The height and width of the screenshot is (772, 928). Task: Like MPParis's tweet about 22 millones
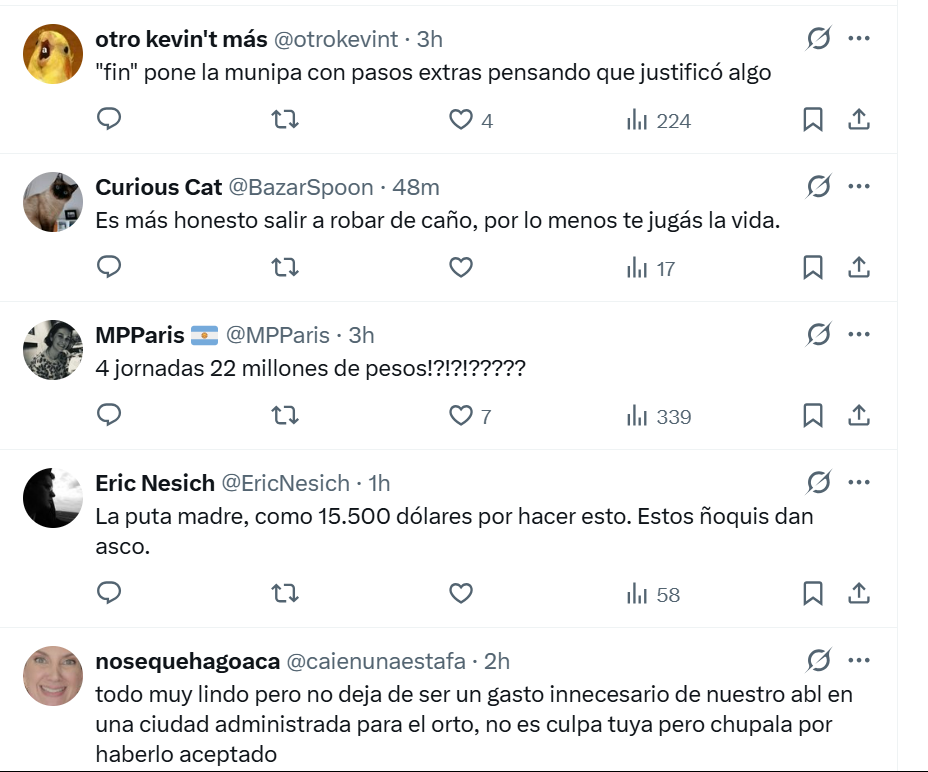[x=461, y=415]
